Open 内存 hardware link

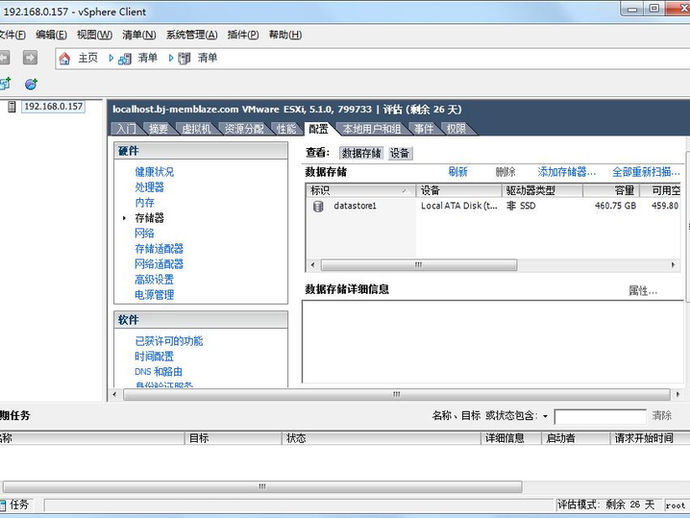145,202
